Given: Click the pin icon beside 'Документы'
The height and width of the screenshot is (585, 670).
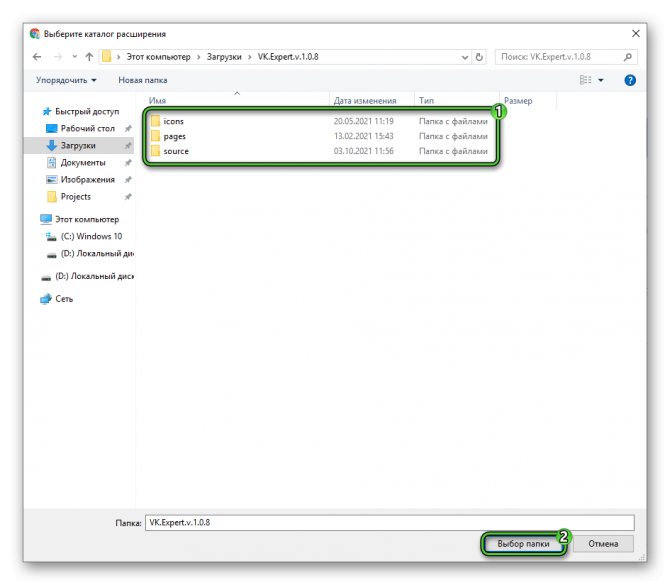Looking at the screenshot, I should (128, 162).
